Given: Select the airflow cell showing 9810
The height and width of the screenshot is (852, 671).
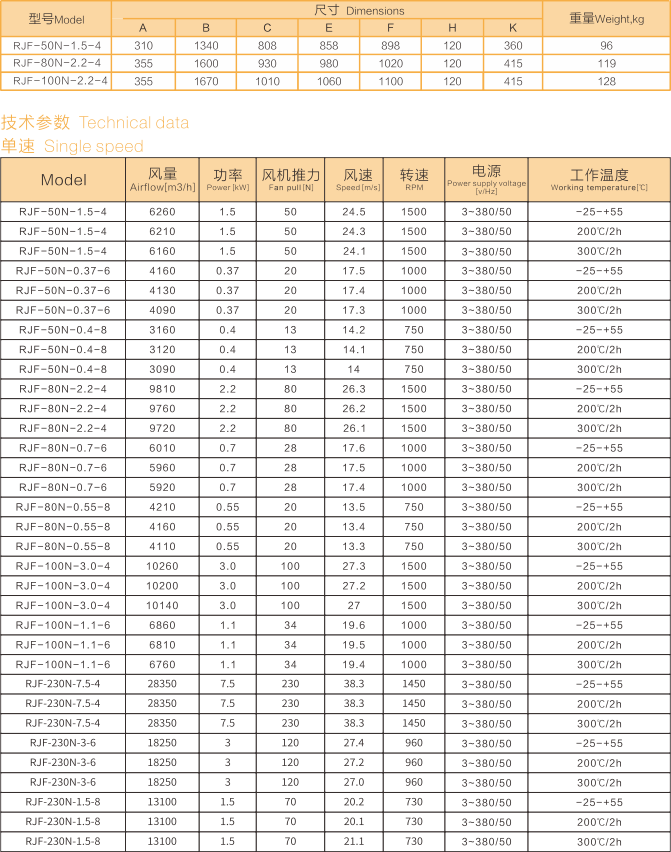Looking at the screenshot, I should point(162,389).
